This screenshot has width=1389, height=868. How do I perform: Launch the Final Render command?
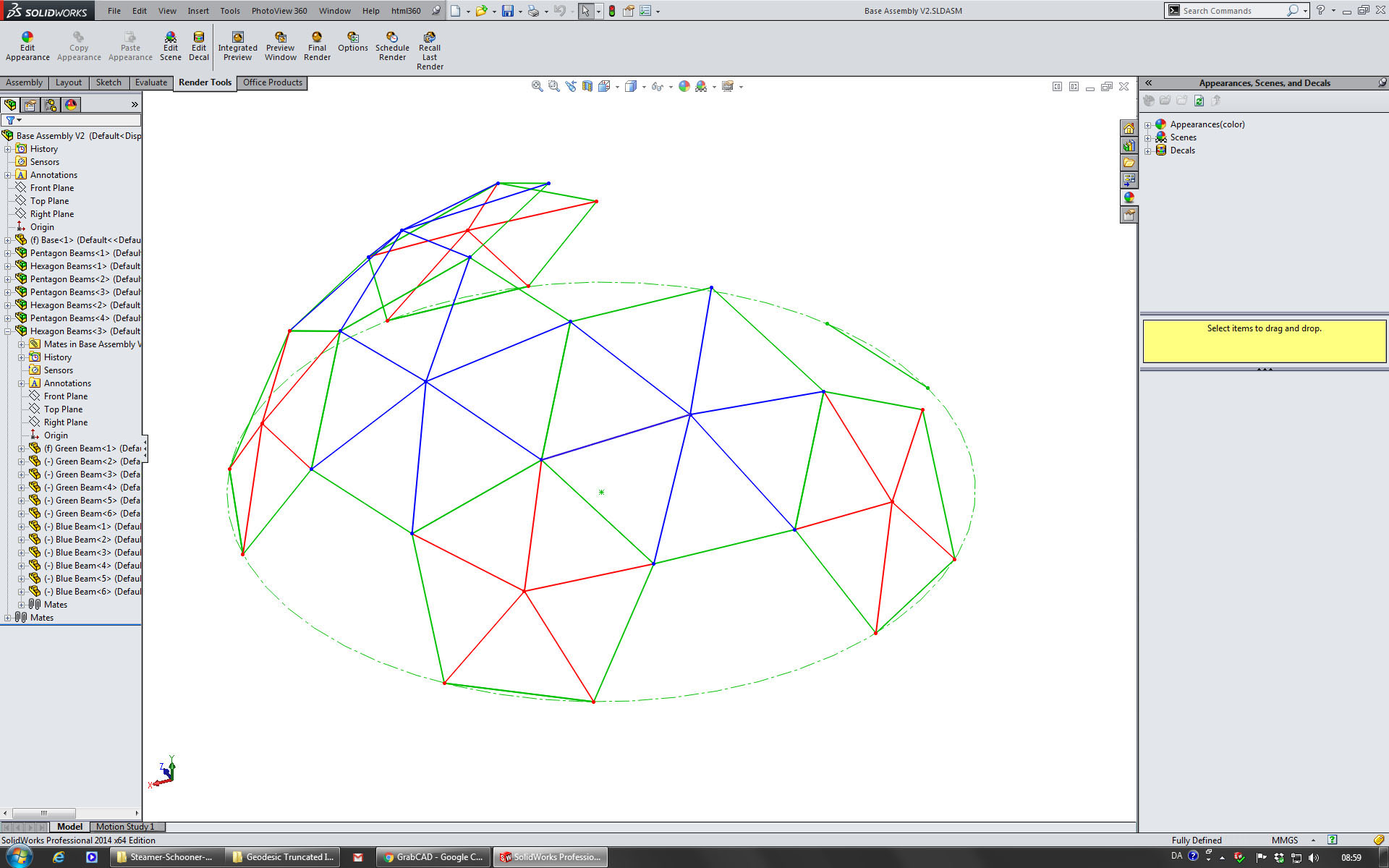tap(317, 46)
